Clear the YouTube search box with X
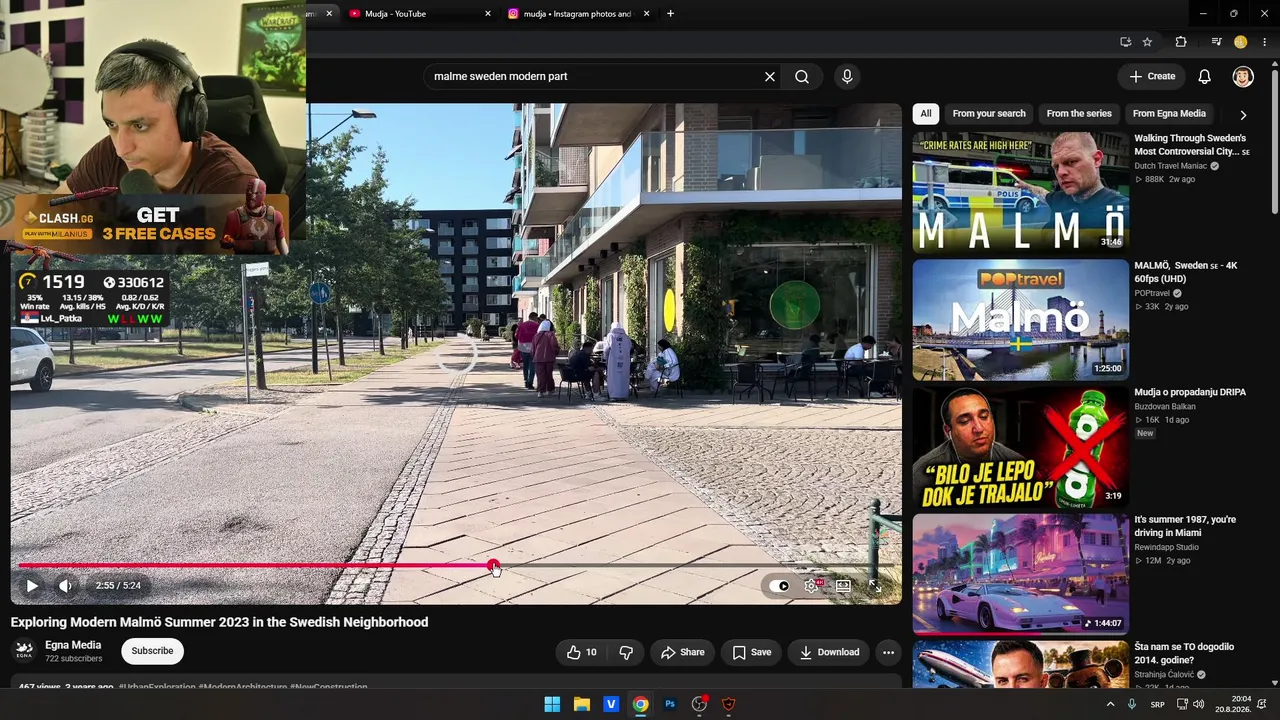 coord(770,76)
